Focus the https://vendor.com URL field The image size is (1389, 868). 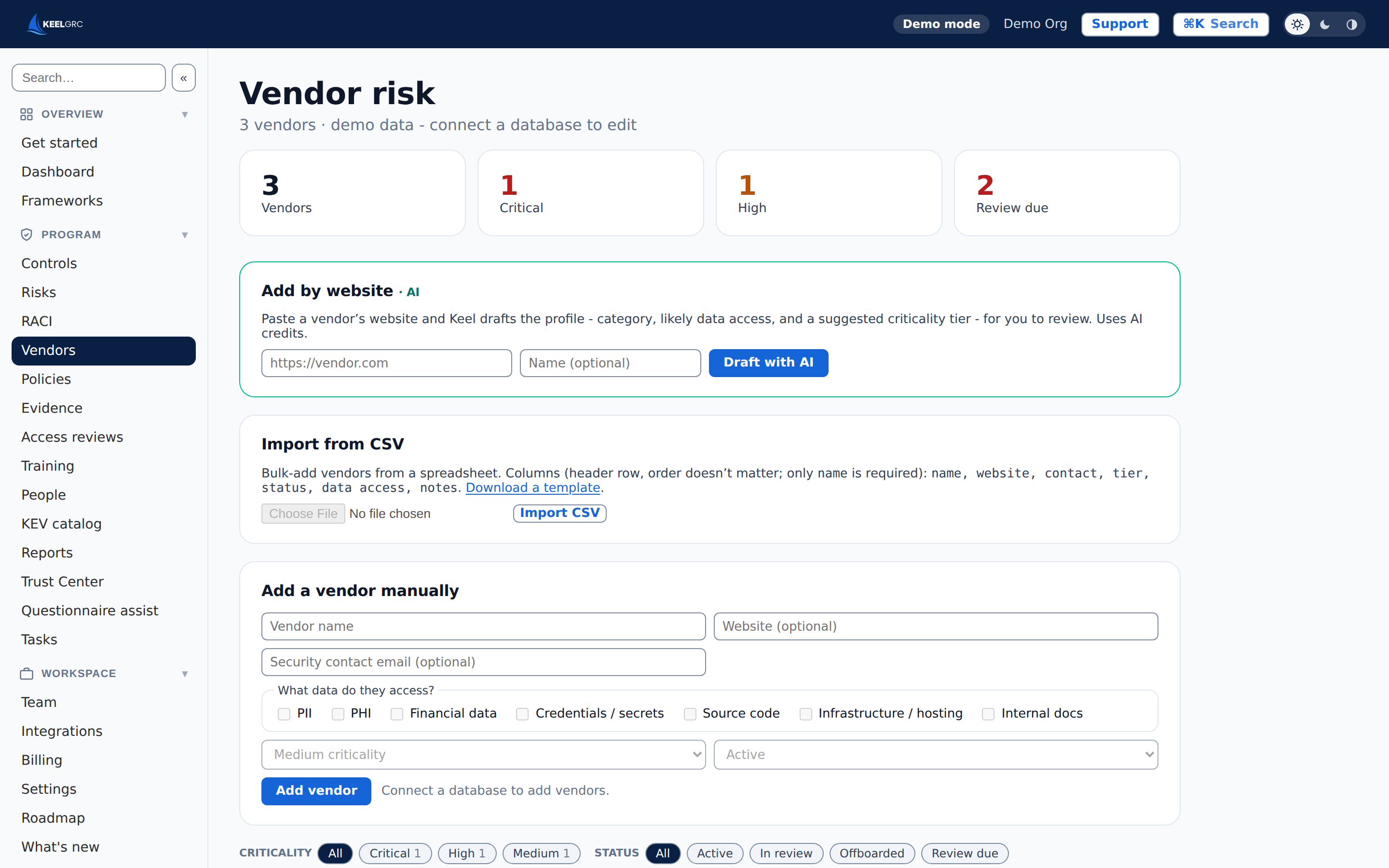coord(386,363)
